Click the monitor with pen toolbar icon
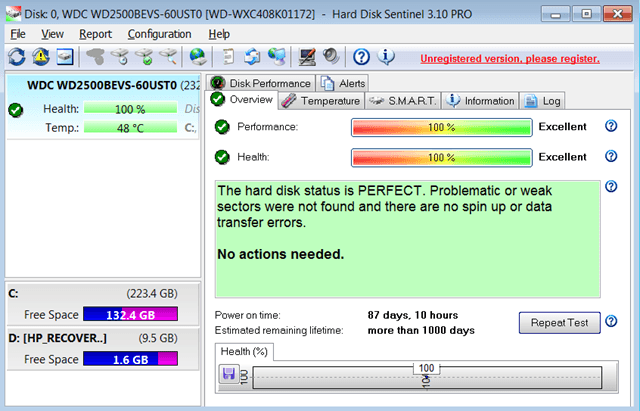 307,57
